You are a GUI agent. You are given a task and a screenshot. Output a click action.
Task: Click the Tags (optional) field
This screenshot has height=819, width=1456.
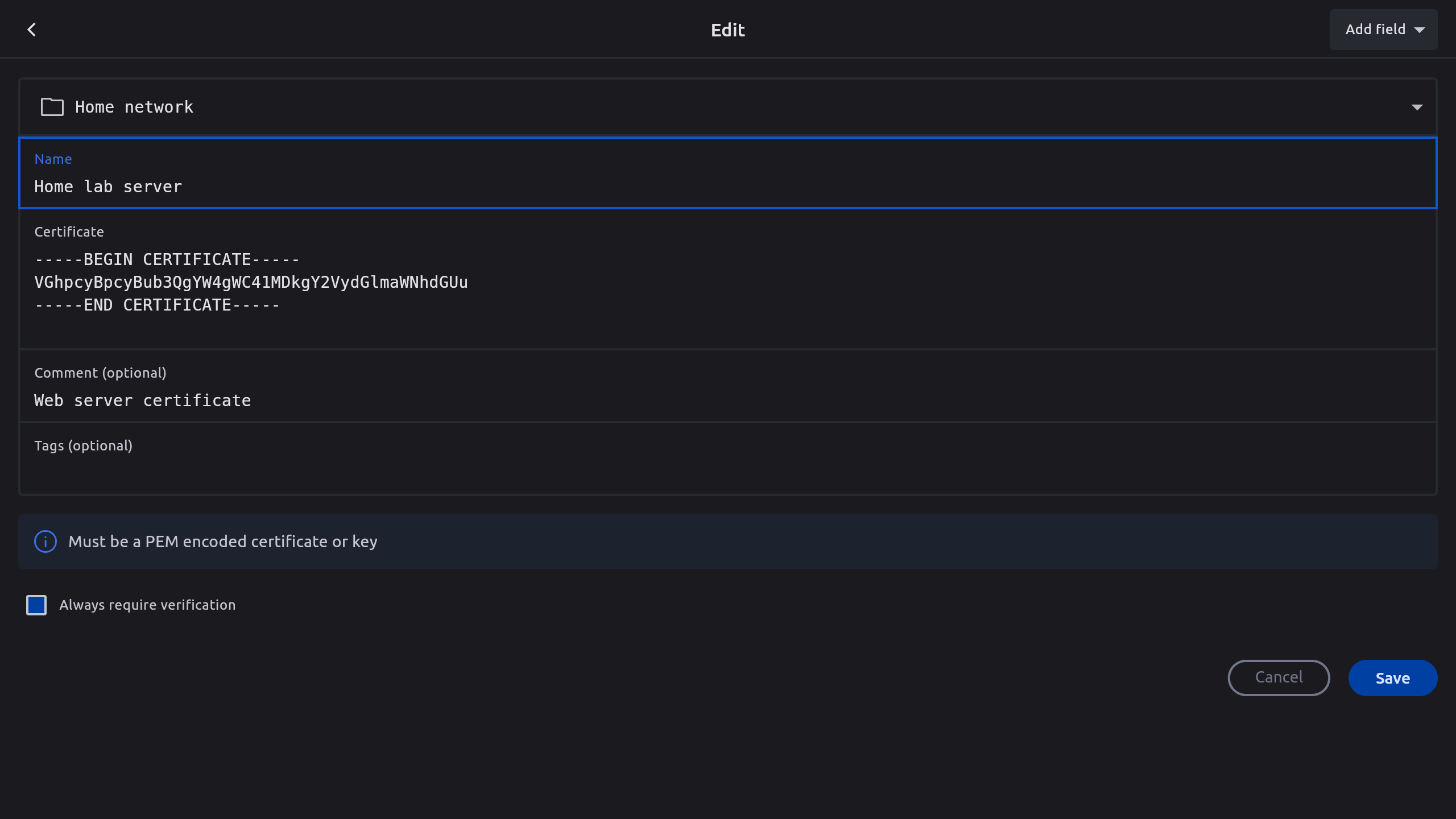(x=728, y=471)
